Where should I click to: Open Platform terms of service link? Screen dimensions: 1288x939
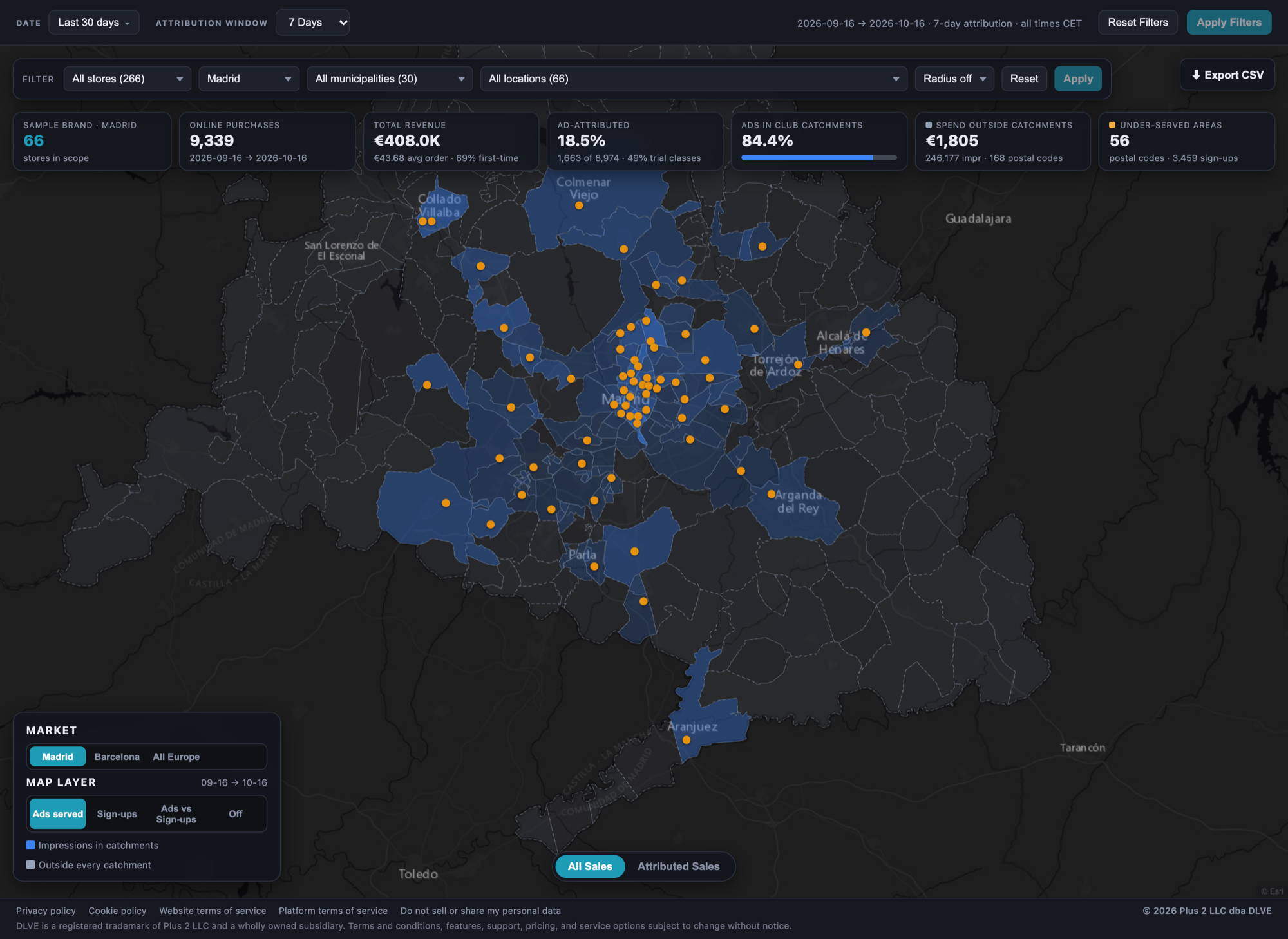pos(333,911)
